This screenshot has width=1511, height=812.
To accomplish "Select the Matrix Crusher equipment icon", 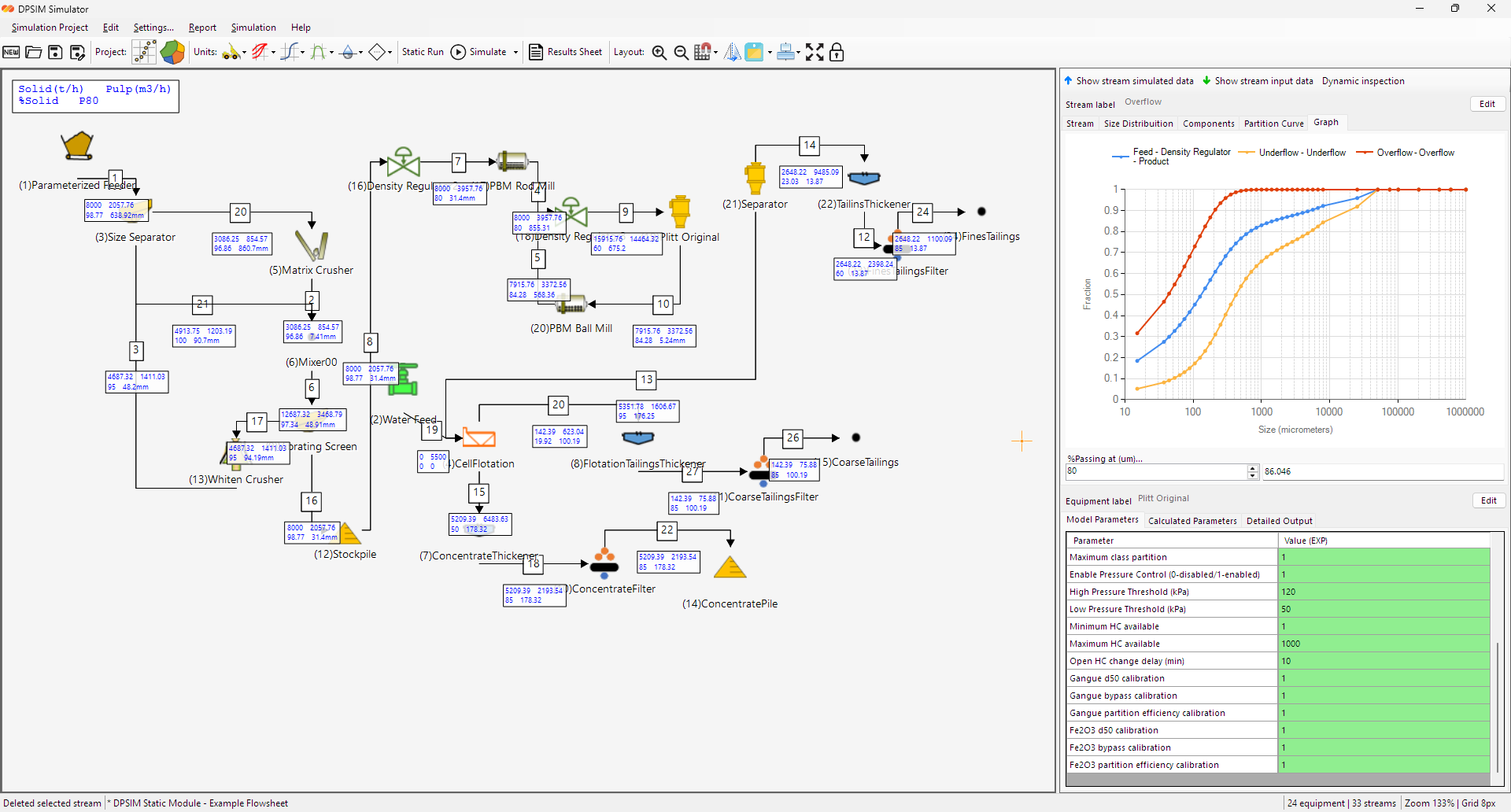I will click(x=312, y=245).
